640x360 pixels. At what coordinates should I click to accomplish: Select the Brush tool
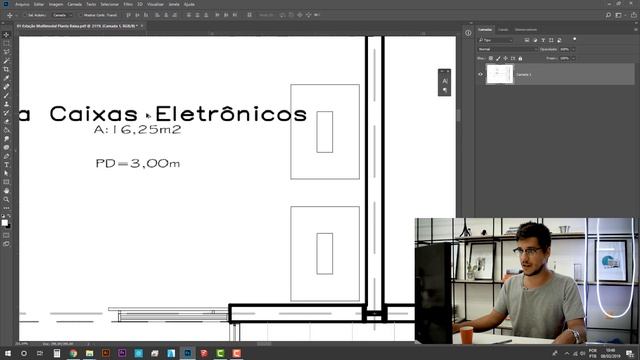point(6,96)
